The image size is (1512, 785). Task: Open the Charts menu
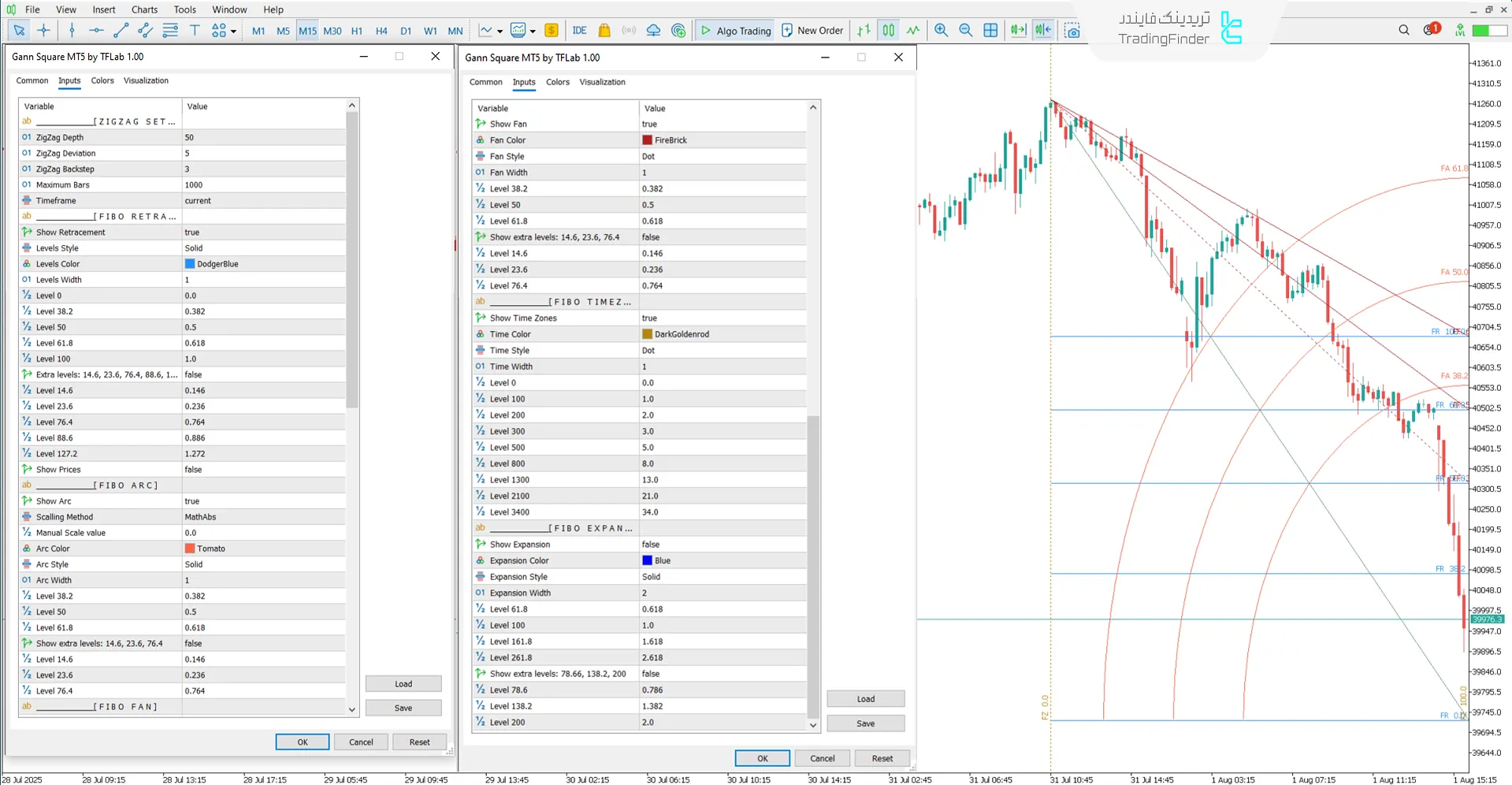point(144,9)
